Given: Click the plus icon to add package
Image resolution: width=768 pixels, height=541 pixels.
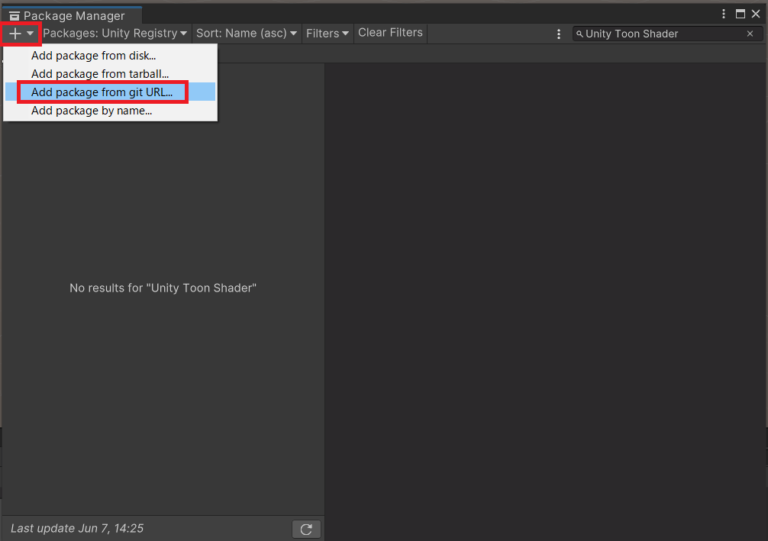Looking at the screenshot, I should (x=15, y=33).
